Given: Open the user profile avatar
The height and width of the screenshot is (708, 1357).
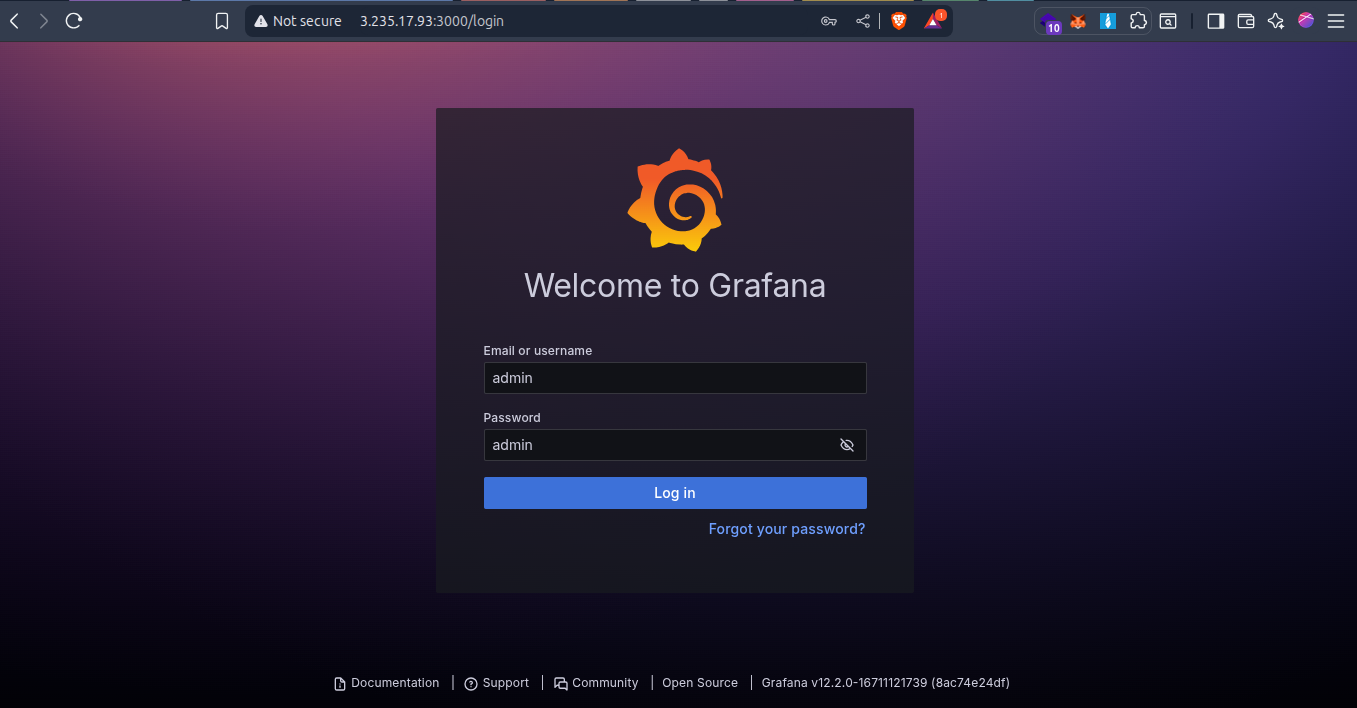Looking at the screenshot, I should (1306, 20).
